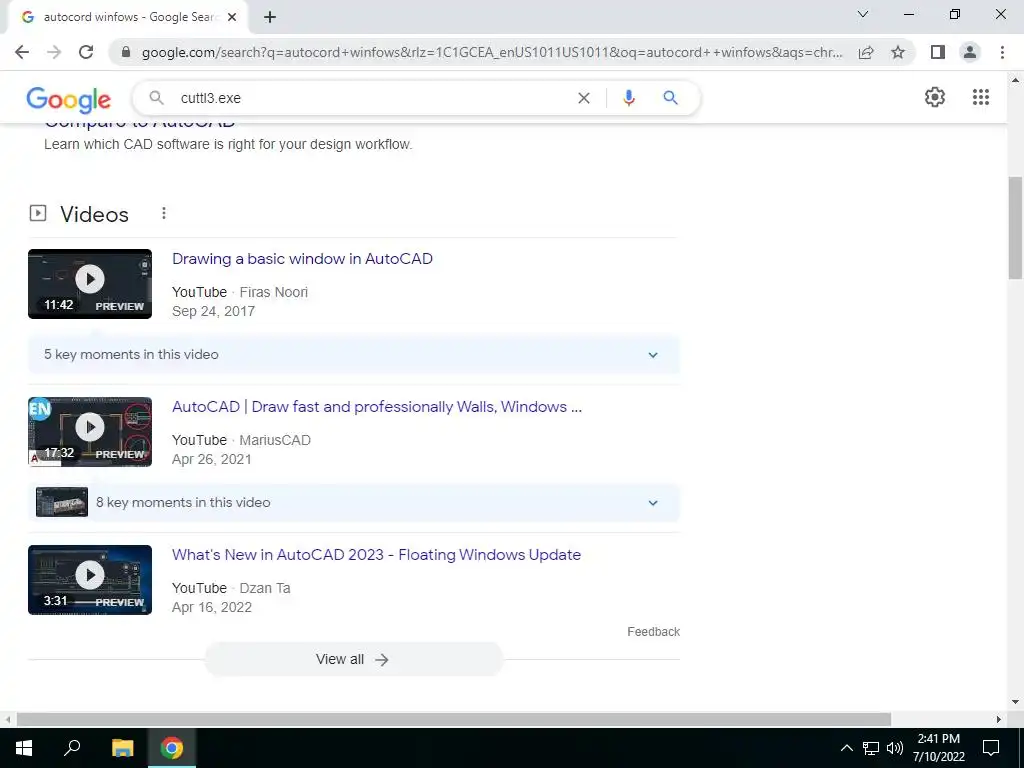Click Chrome icon in taskbar
The height and width of the screenshot is (768, 1024).
[172, 748]
